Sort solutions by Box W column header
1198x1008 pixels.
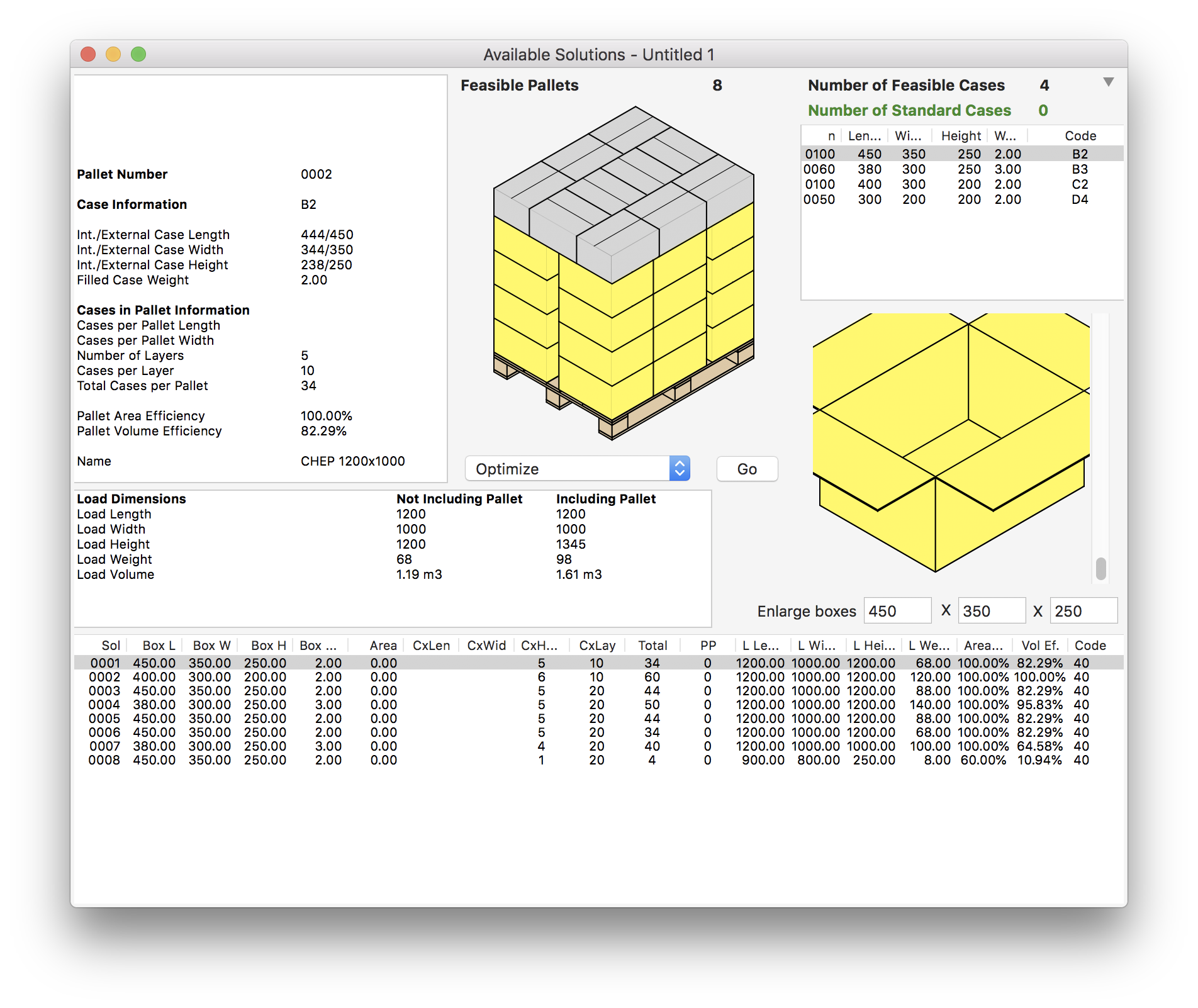coord(210,646)
